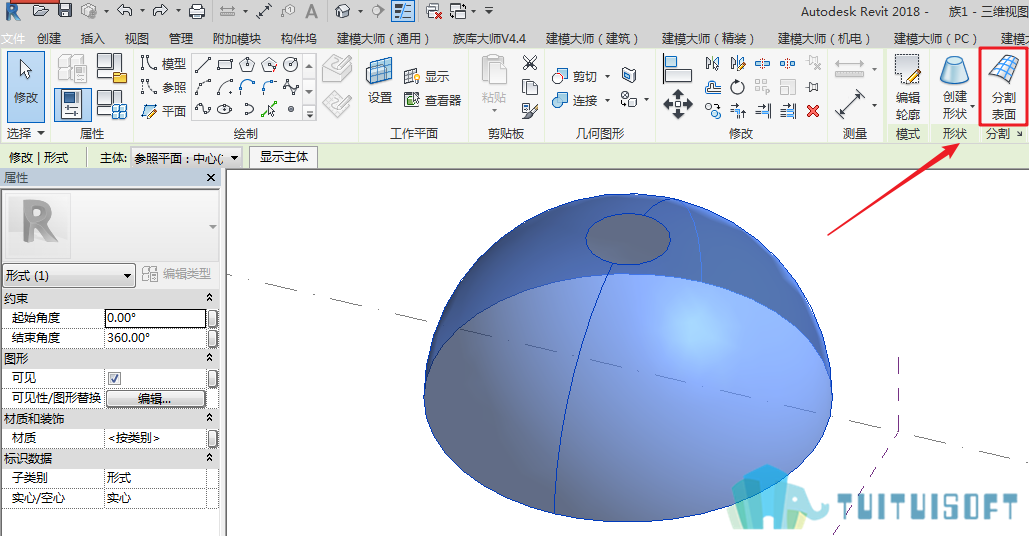Click the Print icon
The image size is (1029, 536).
click(196, 10)
